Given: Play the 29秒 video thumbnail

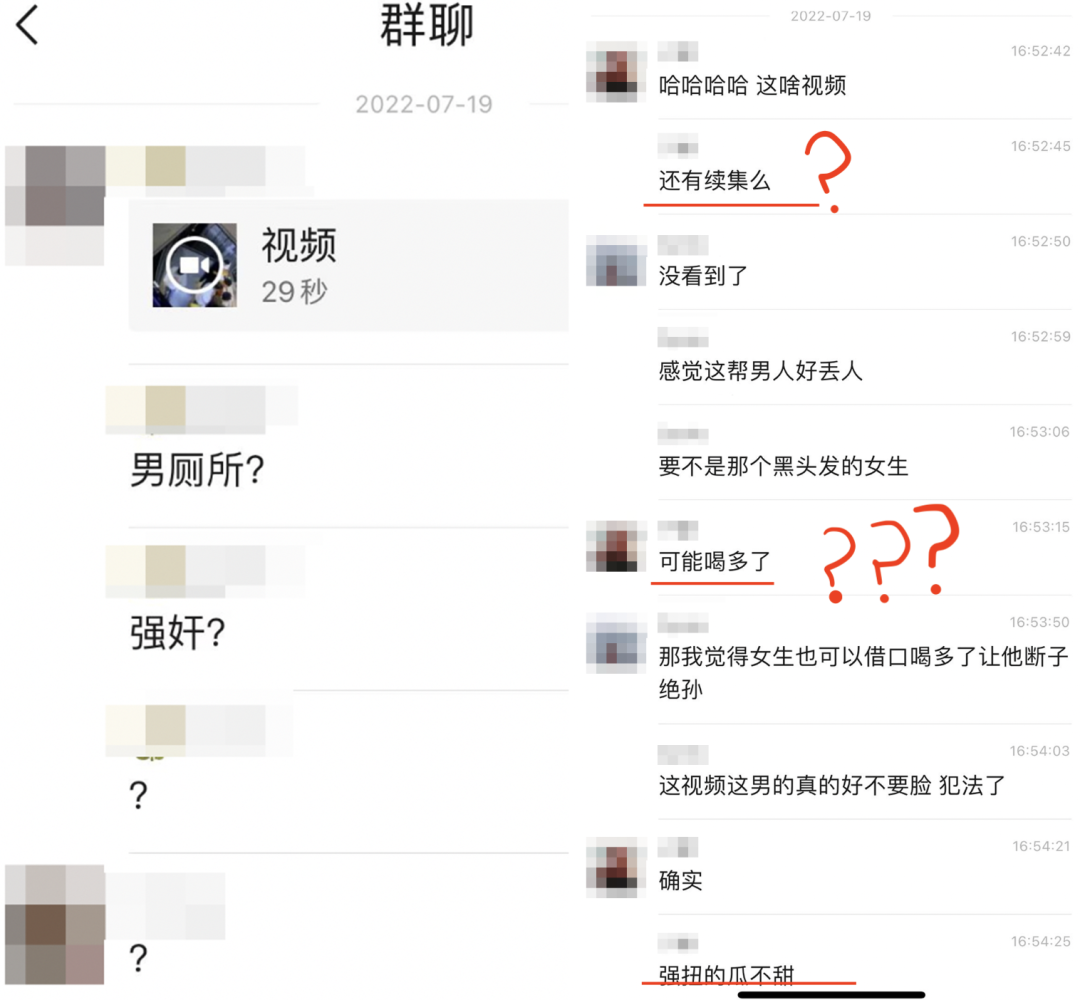Looking at the screenshot, I should pos(195,265).
